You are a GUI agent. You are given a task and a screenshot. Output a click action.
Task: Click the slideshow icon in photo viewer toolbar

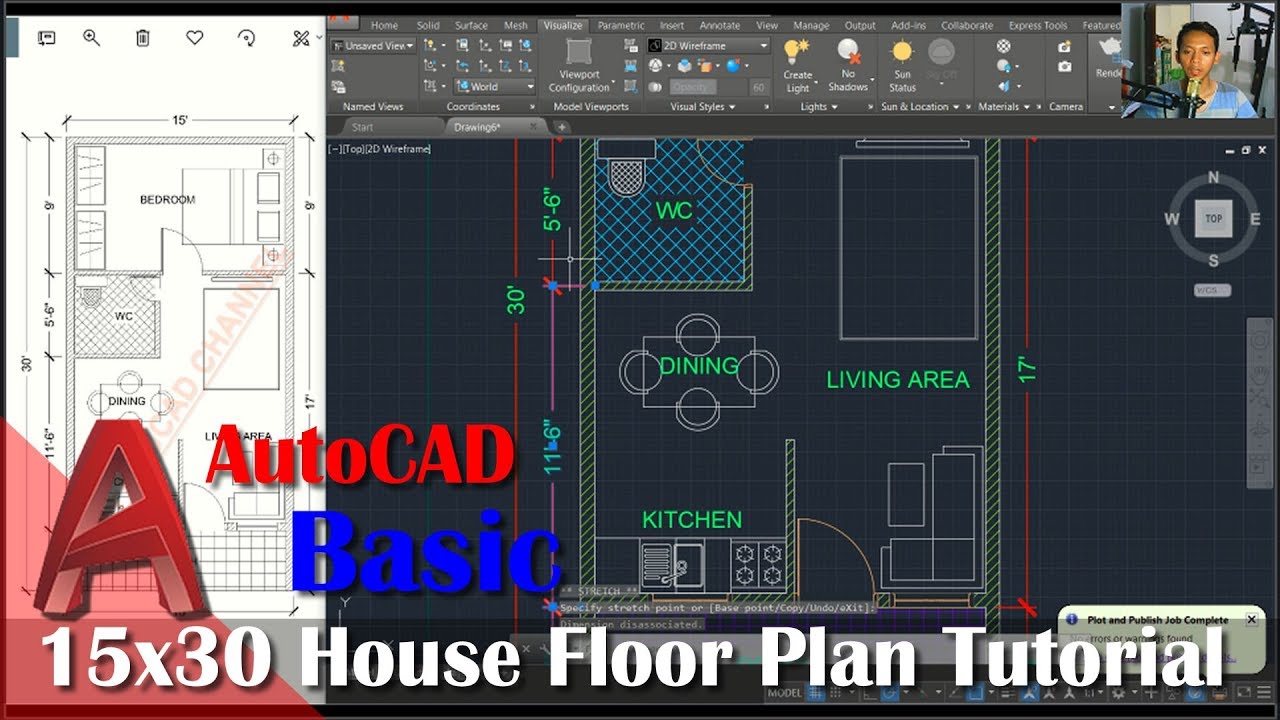(46, 38)
